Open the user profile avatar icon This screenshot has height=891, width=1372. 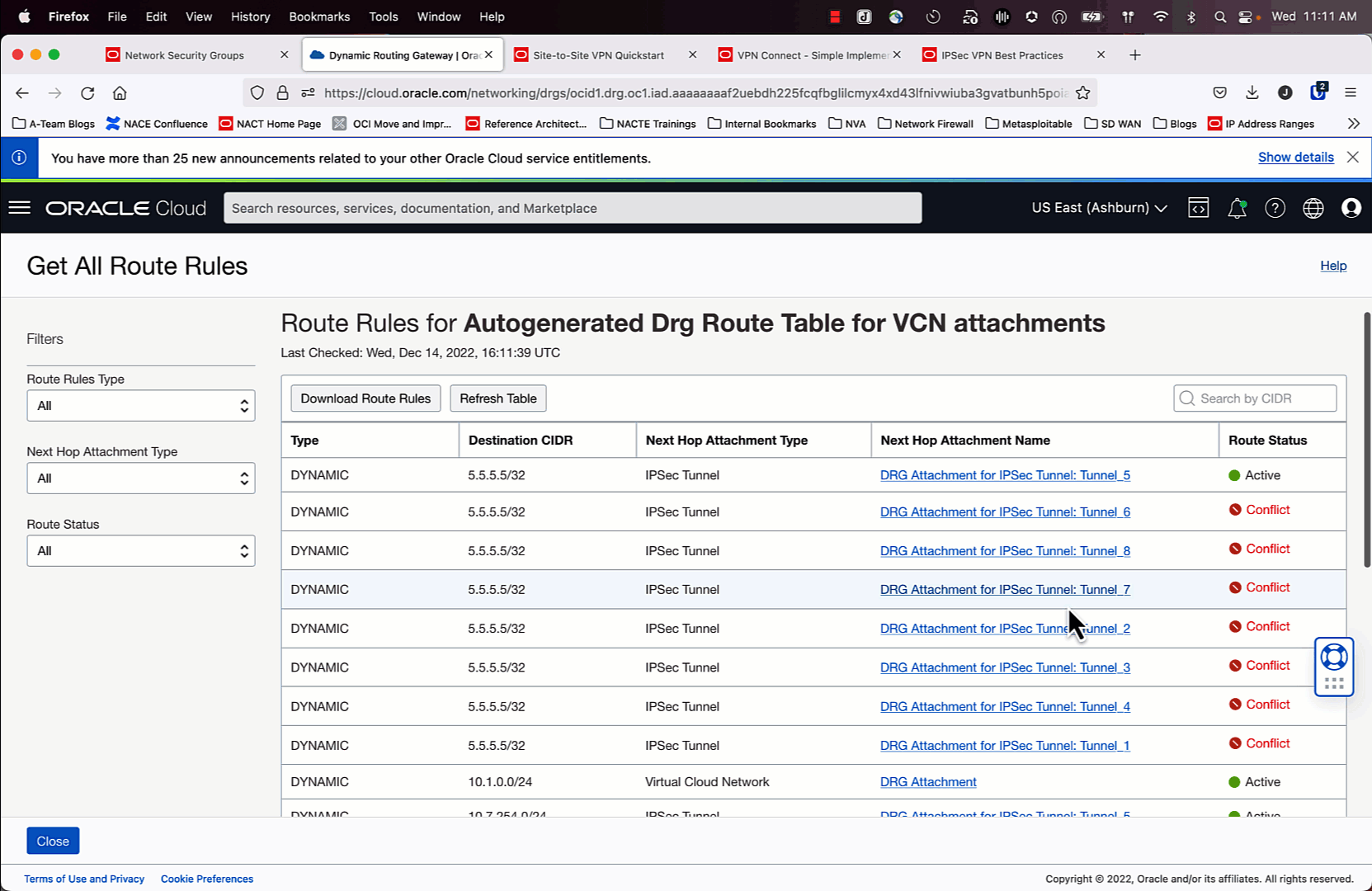click(x=1351, y=208)
